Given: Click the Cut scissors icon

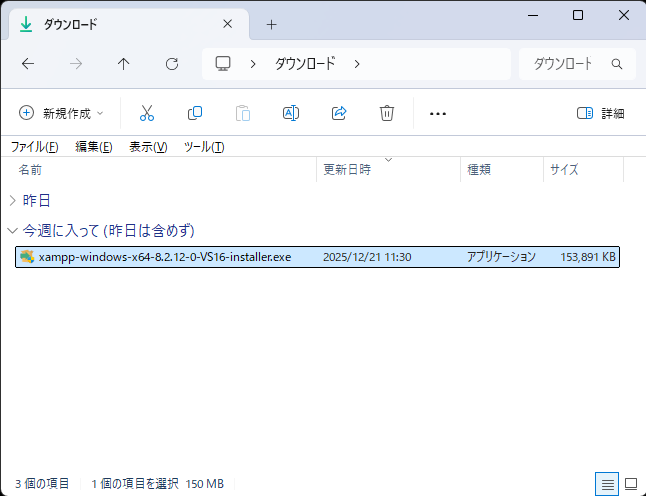Looking at the screenshot, I should [147, 113].
